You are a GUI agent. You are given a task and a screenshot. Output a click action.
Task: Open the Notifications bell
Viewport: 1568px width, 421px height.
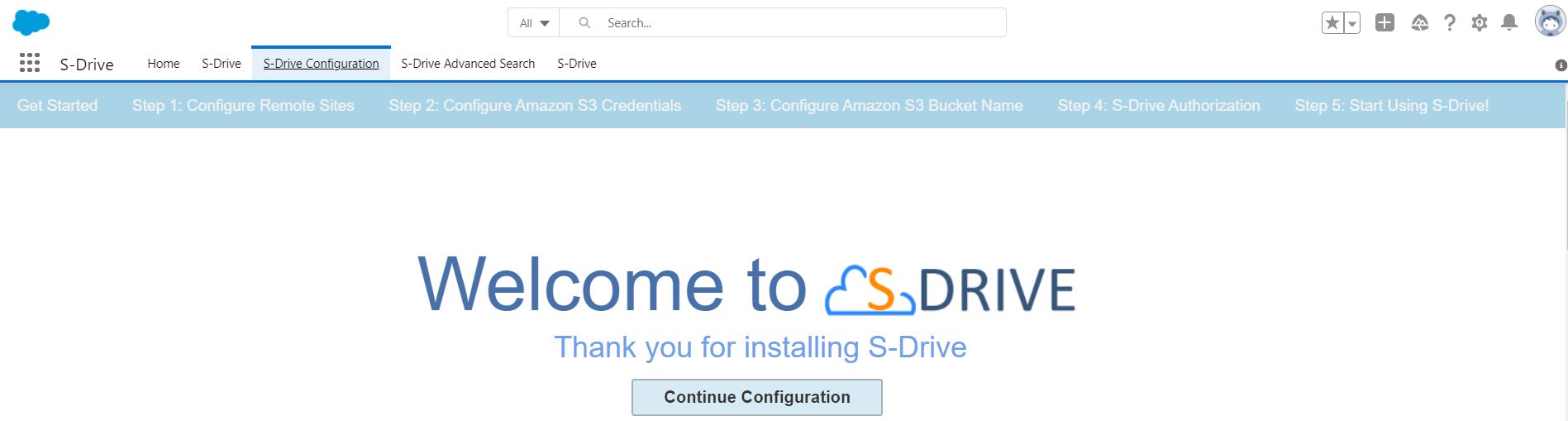pos(1509,22)
